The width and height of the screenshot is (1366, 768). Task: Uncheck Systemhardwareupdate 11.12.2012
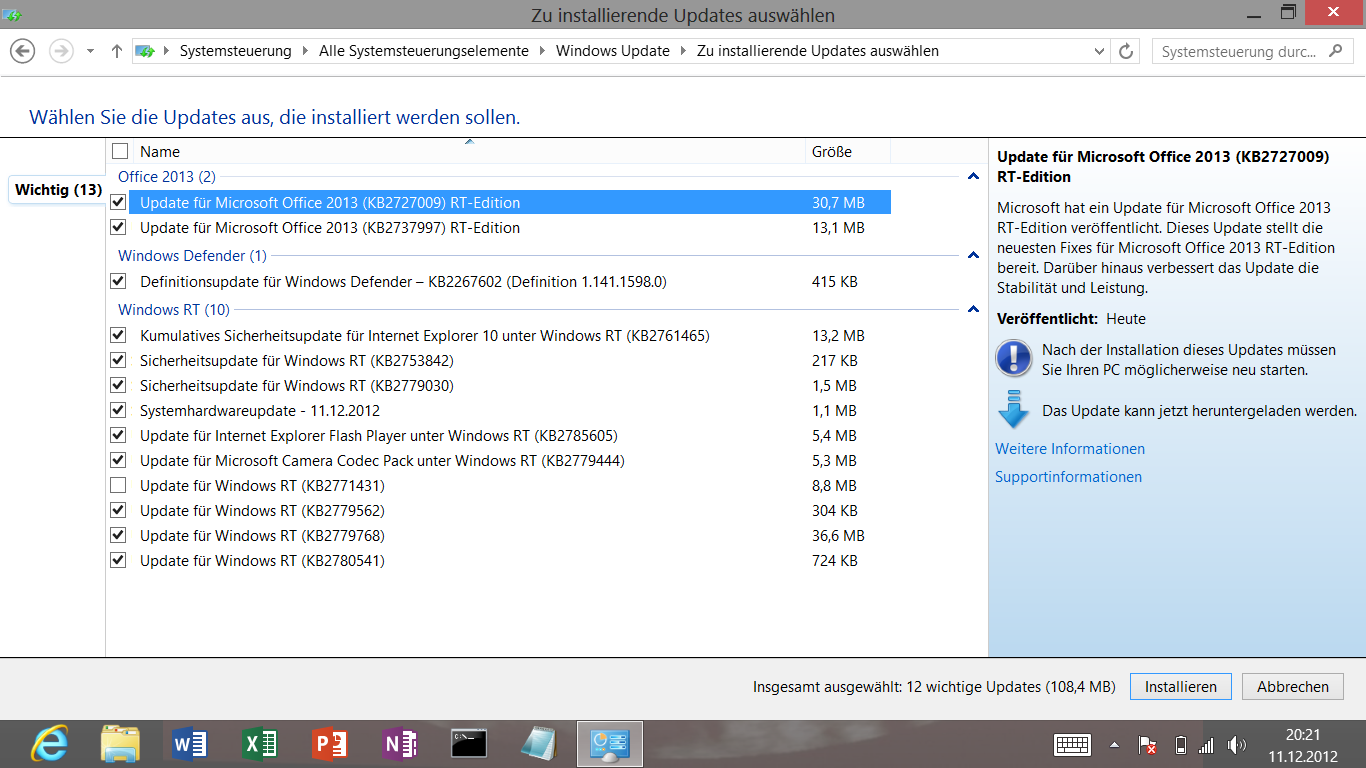click(x=119, y=410)
